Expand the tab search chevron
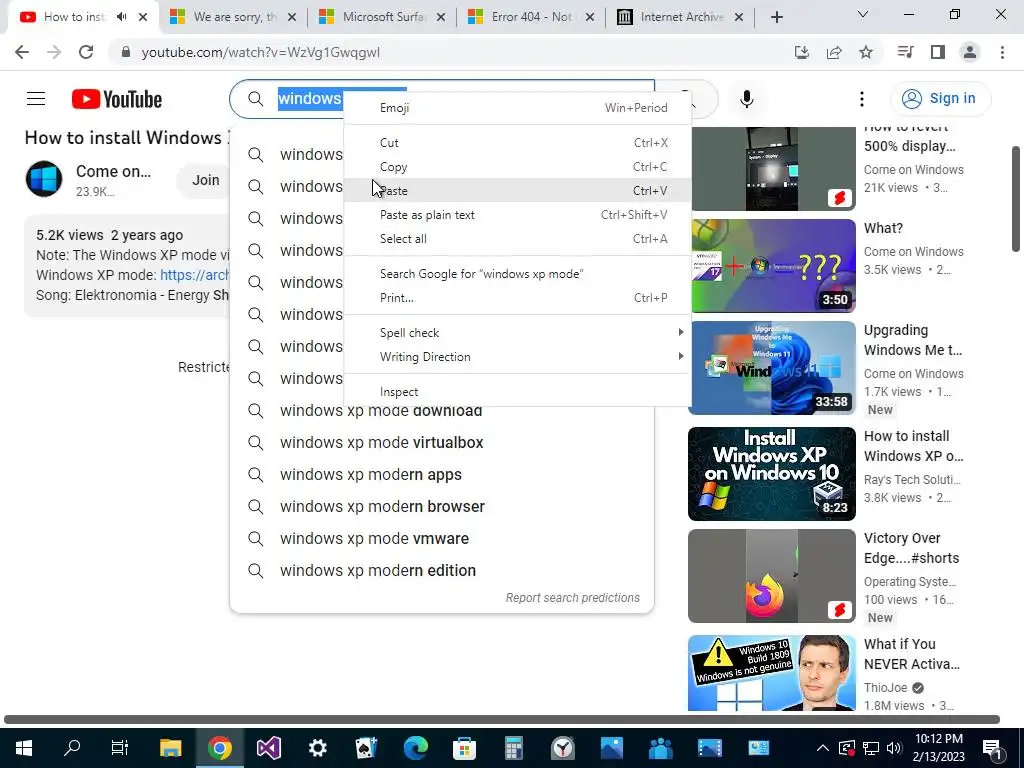This screenshot has height=768, width=1024. click(863, 14)
